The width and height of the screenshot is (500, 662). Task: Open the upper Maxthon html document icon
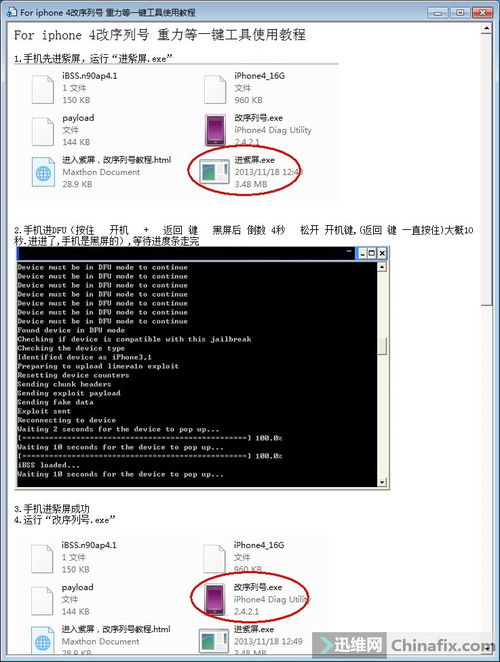(x=43, y=172)
